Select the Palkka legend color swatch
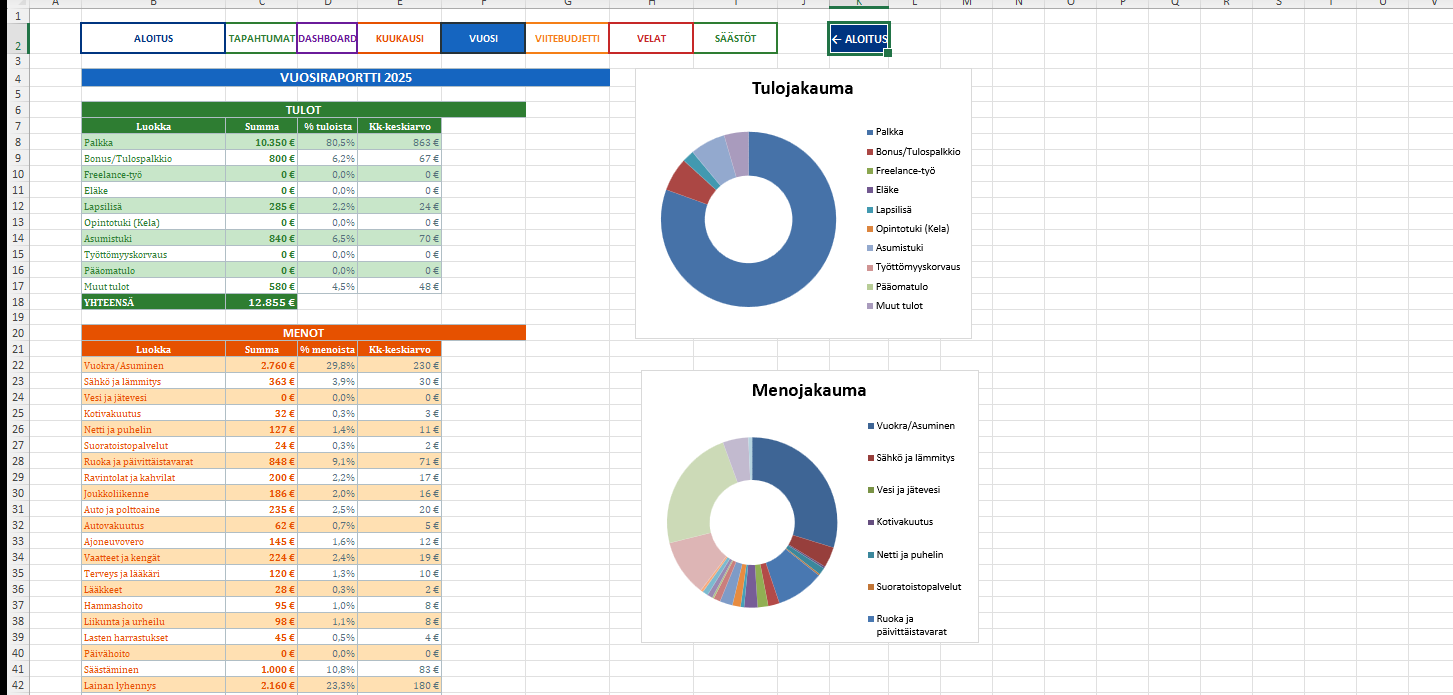This screenshot has width=1453, height=695. (x=870, y=132)
